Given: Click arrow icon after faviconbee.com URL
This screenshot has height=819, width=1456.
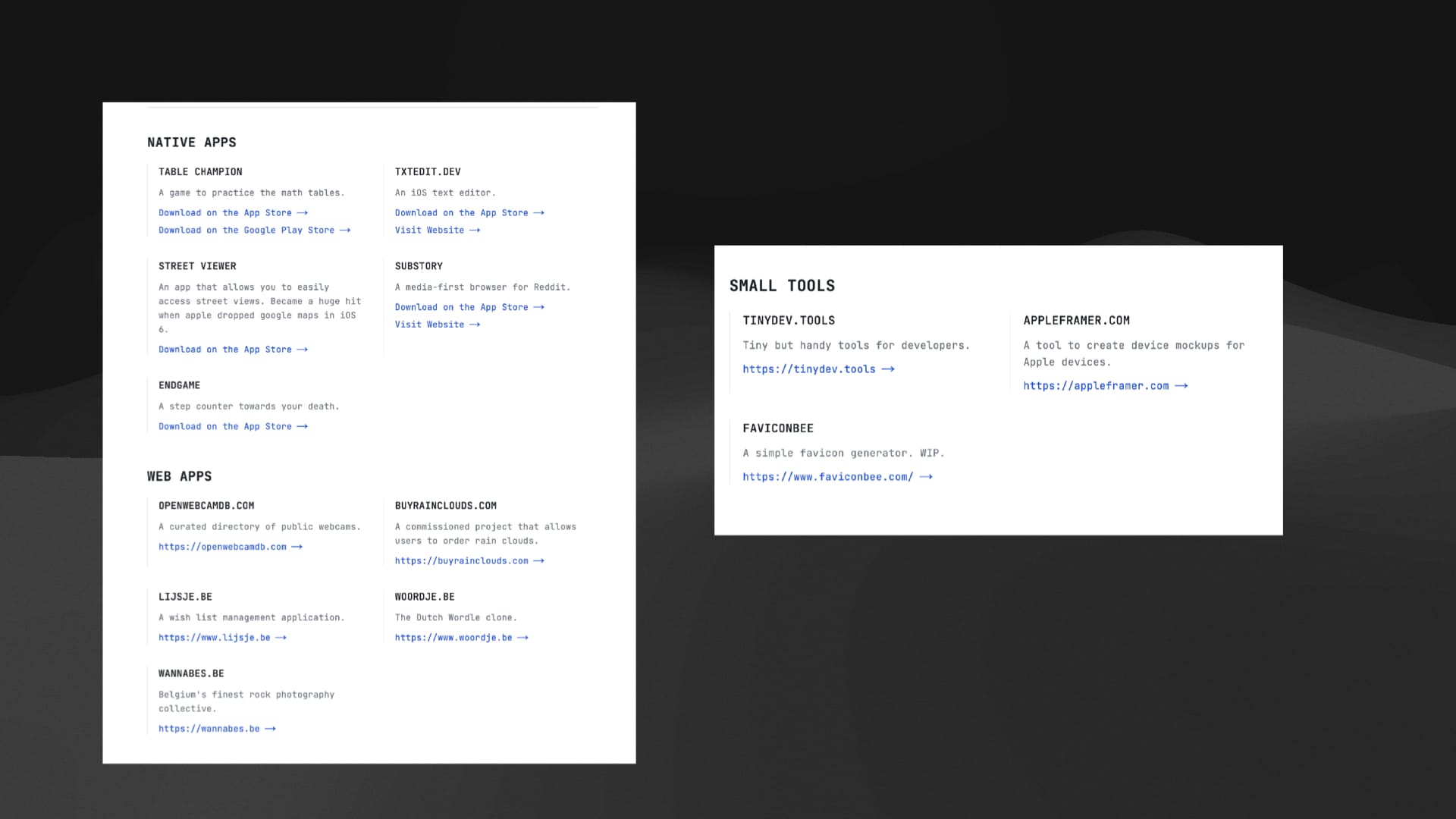Looking at the screenshot, I should pyautogui.click(x=926, y=477).
